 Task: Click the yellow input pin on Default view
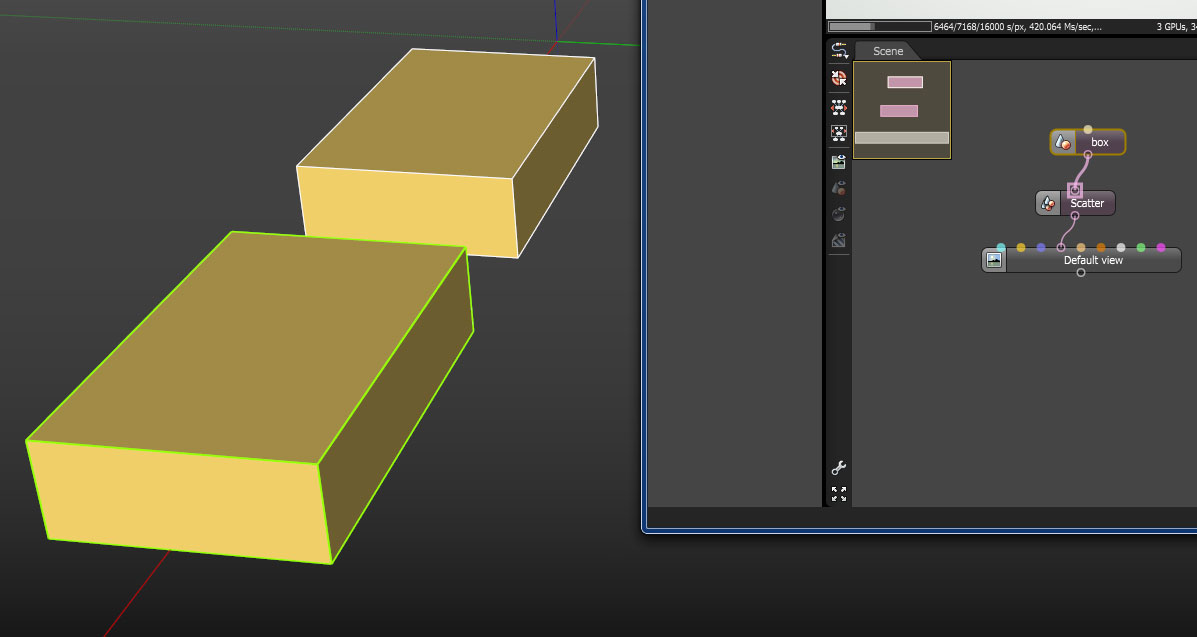[x=1021, y=247]
